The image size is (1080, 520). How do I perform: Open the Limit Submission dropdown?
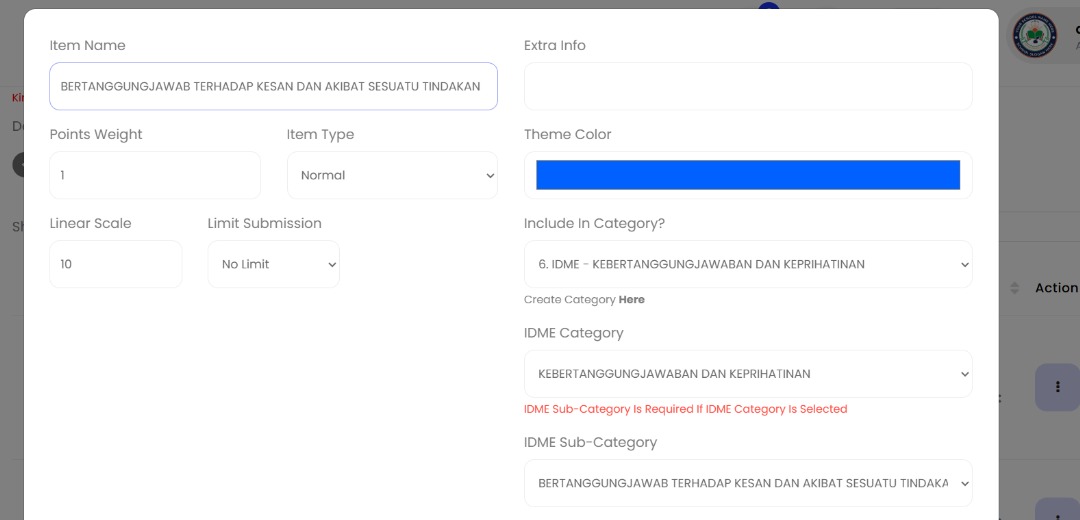coord(273,264)
